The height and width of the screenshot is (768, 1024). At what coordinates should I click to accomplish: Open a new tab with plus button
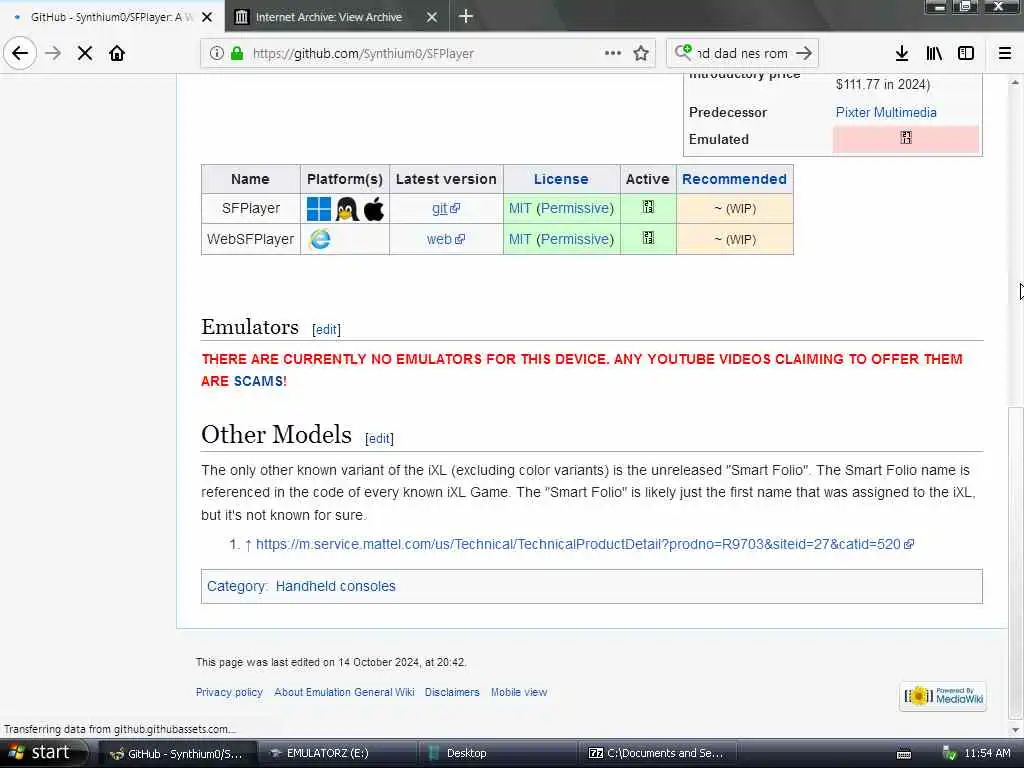tap(466, 16)
